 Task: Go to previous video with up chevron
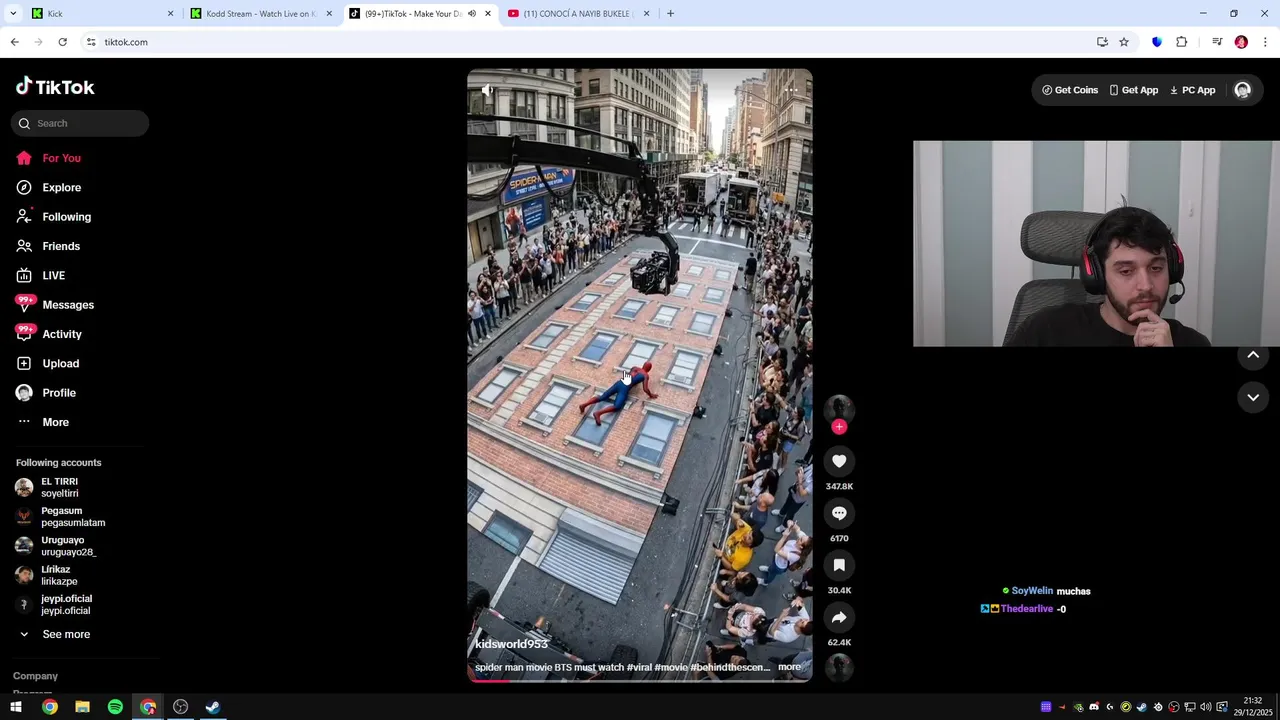(1253, 355)
